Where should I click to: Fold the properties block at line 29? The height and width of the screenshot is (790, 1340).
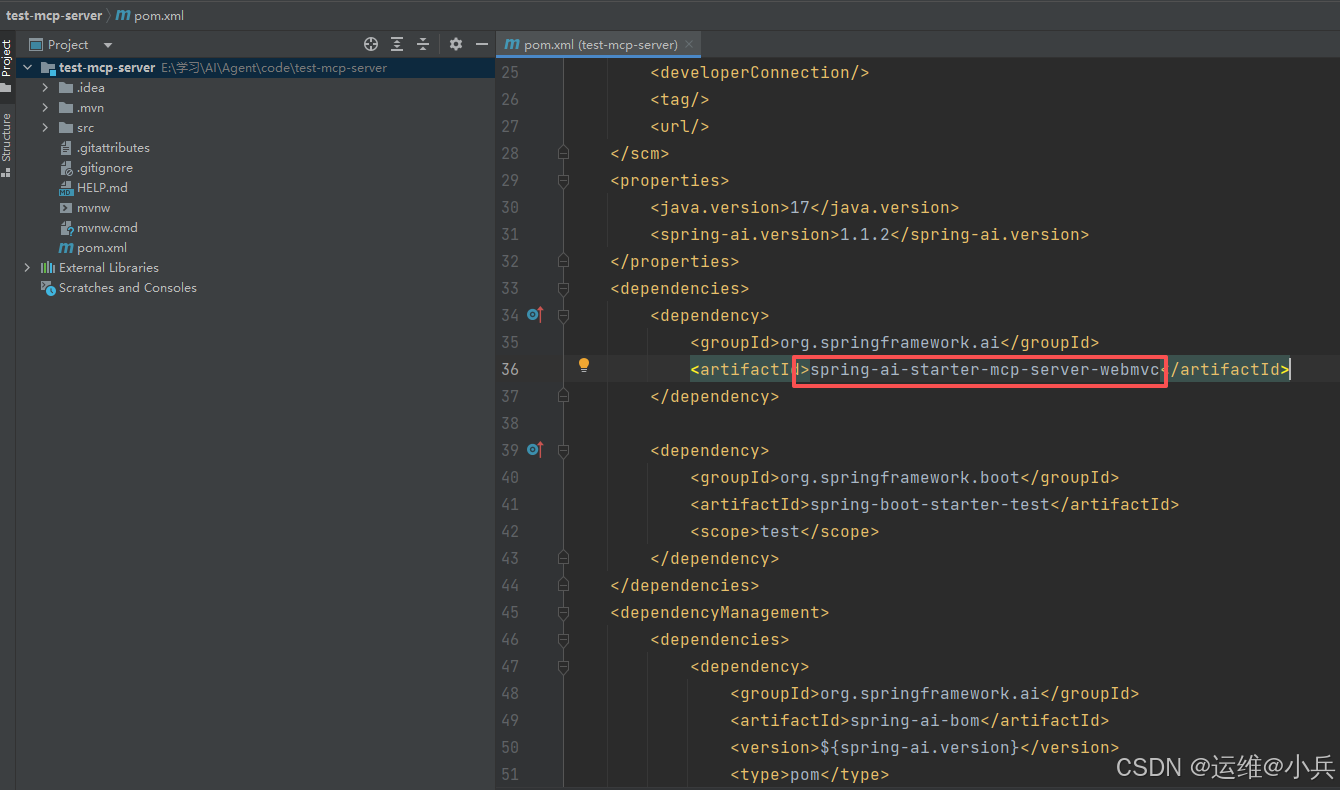tap(563, 181)
